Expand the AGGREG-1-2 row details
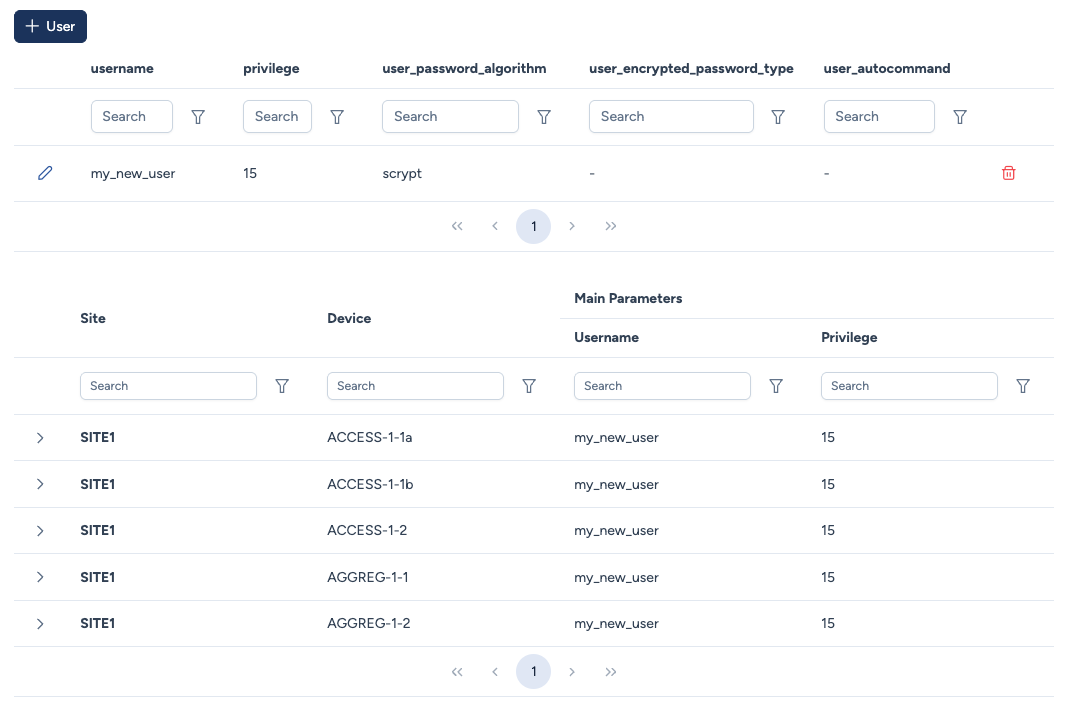This screenshot has width=1069, height=701. 40,624
